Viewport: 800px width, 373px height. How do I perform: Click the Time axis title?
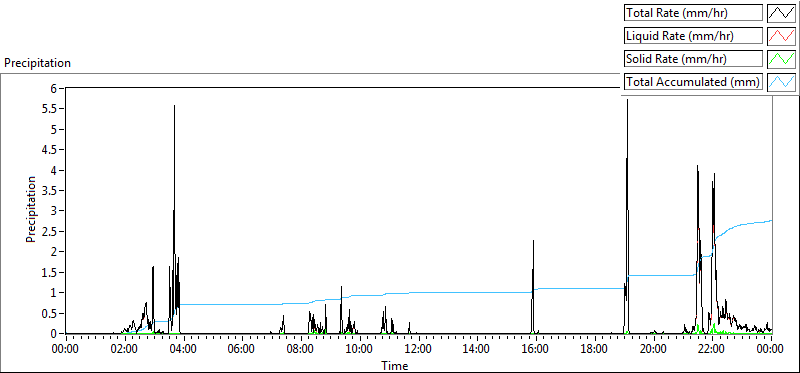tap(394, 365)
